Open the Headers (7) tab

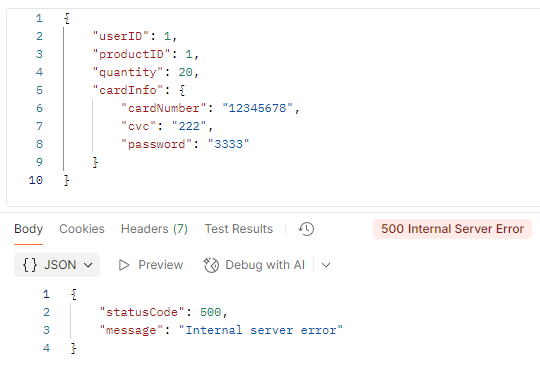click(154, 229)
